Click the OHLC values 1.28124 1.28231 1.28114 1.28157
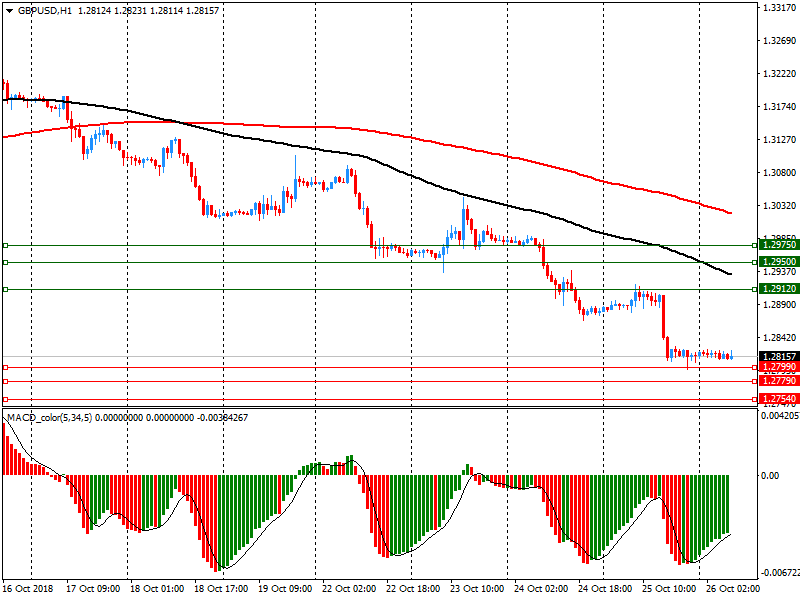 pyautogui.click(x=148, y=11)
